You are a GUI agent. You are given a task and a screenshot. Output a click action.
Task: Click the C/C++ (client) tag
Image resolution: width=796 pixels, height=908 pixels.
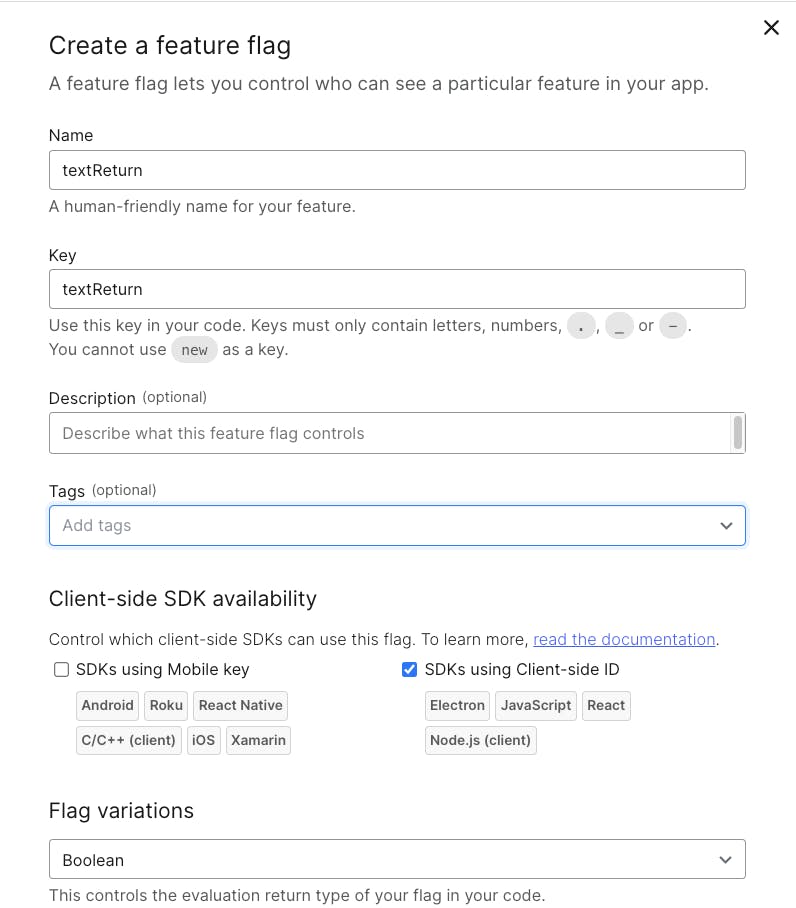129,740
